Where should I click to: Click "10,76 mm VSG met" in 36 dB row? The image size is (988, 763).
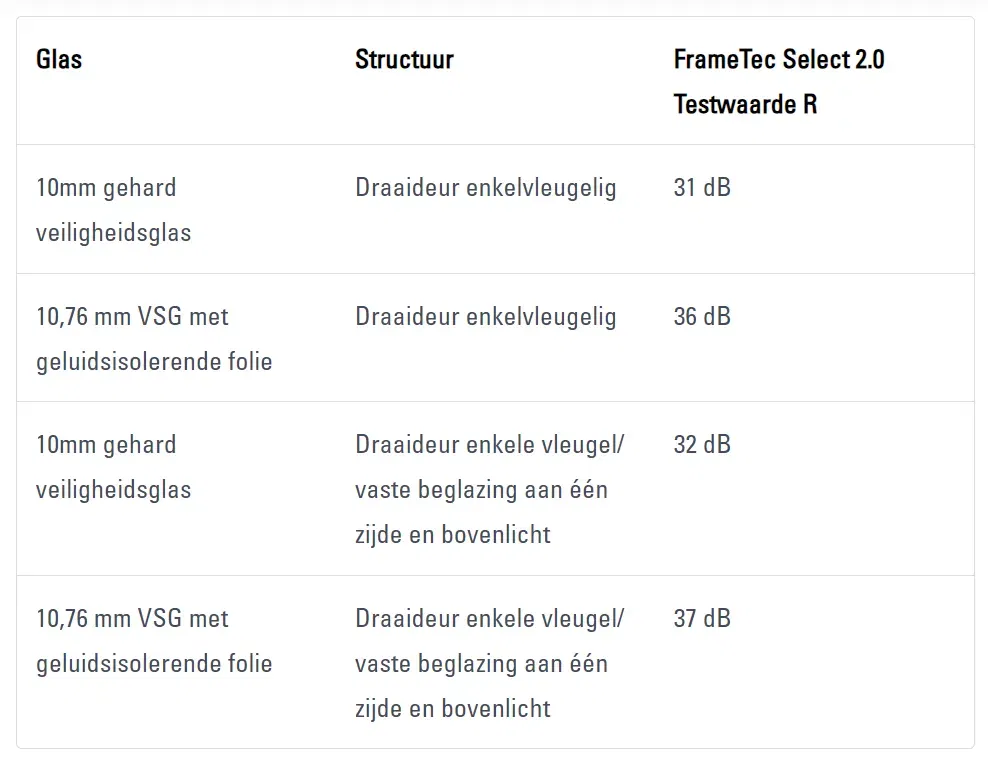pos(132,317)
